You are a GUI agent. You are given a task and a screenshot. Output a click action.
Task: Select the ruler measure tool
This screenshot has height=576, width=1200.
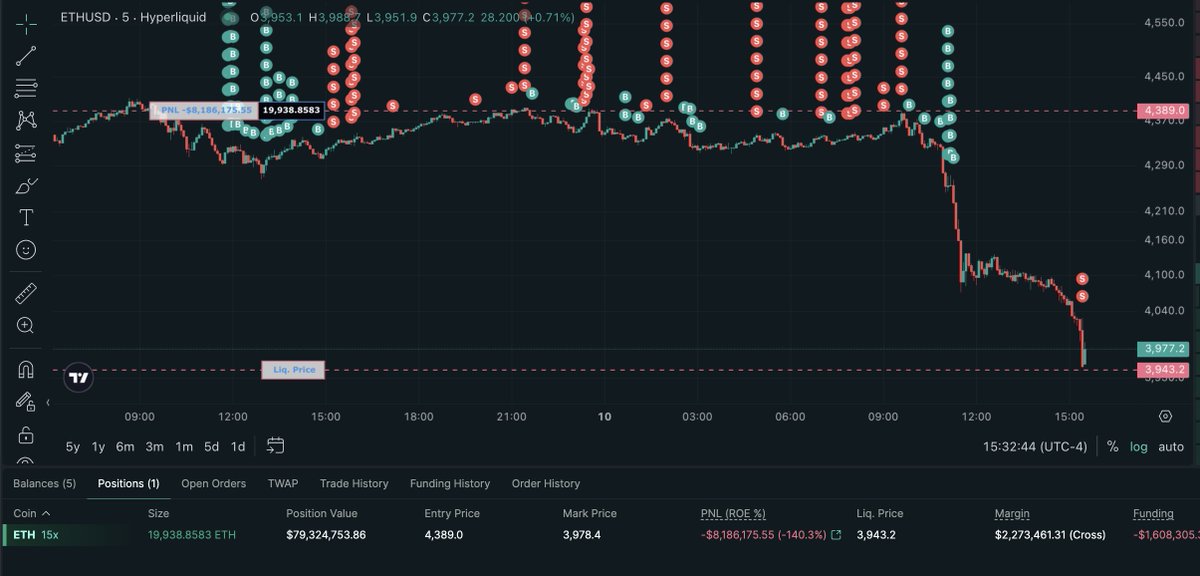click(x=26, y=293)
